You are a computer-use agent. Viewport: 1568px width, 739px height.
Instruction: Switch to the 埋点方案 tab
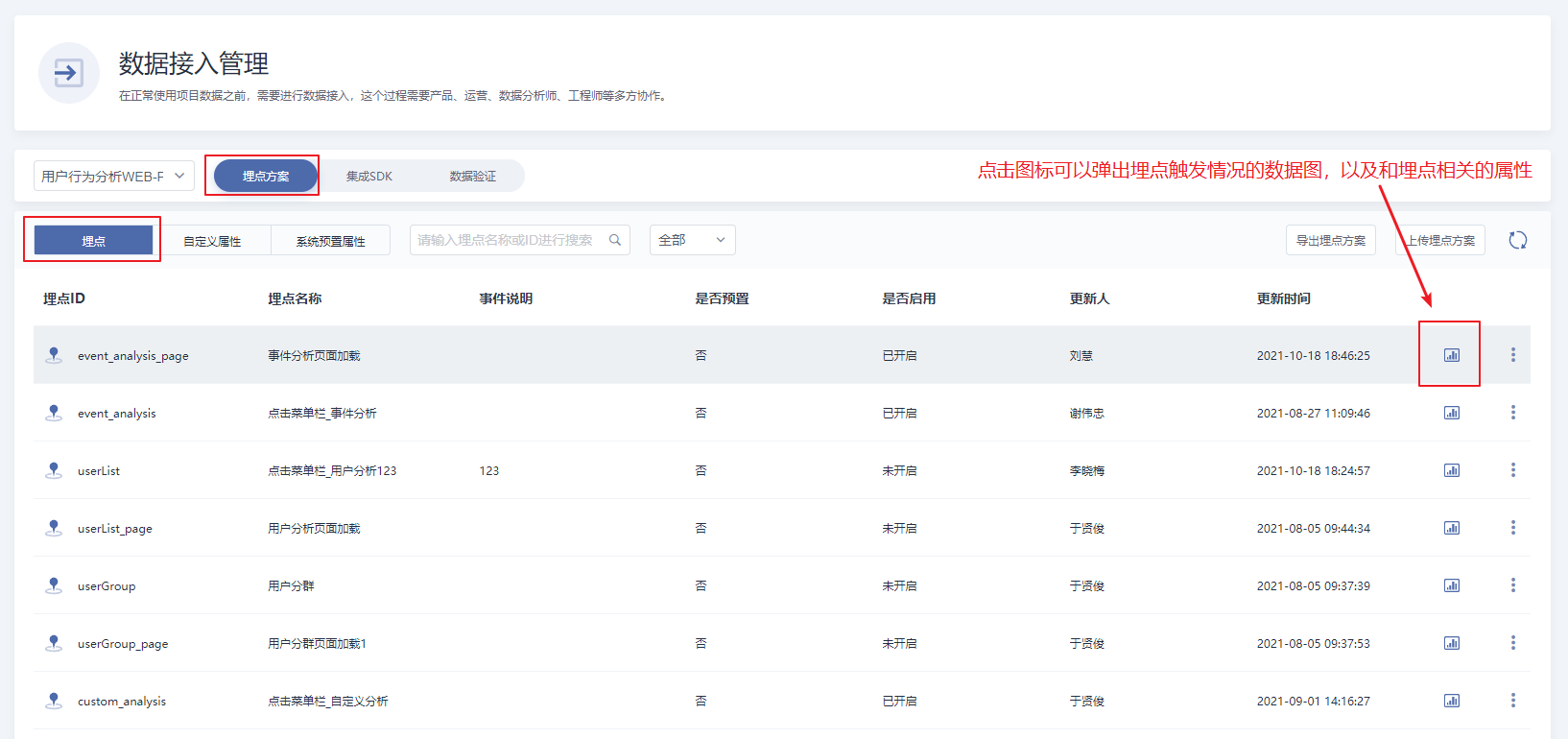coord(266,176)
